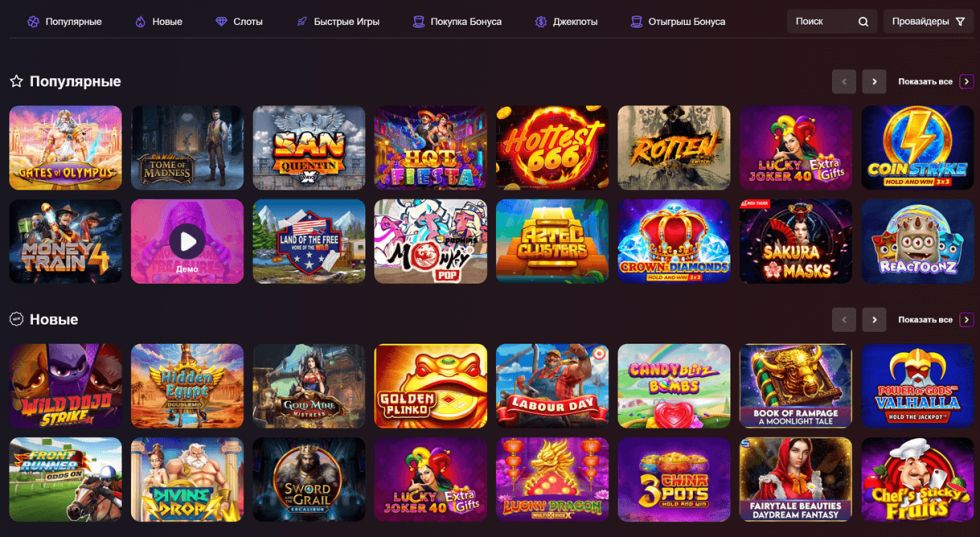
Task: Click the rocket icon for Быстрые Игры
Action: 301,22
